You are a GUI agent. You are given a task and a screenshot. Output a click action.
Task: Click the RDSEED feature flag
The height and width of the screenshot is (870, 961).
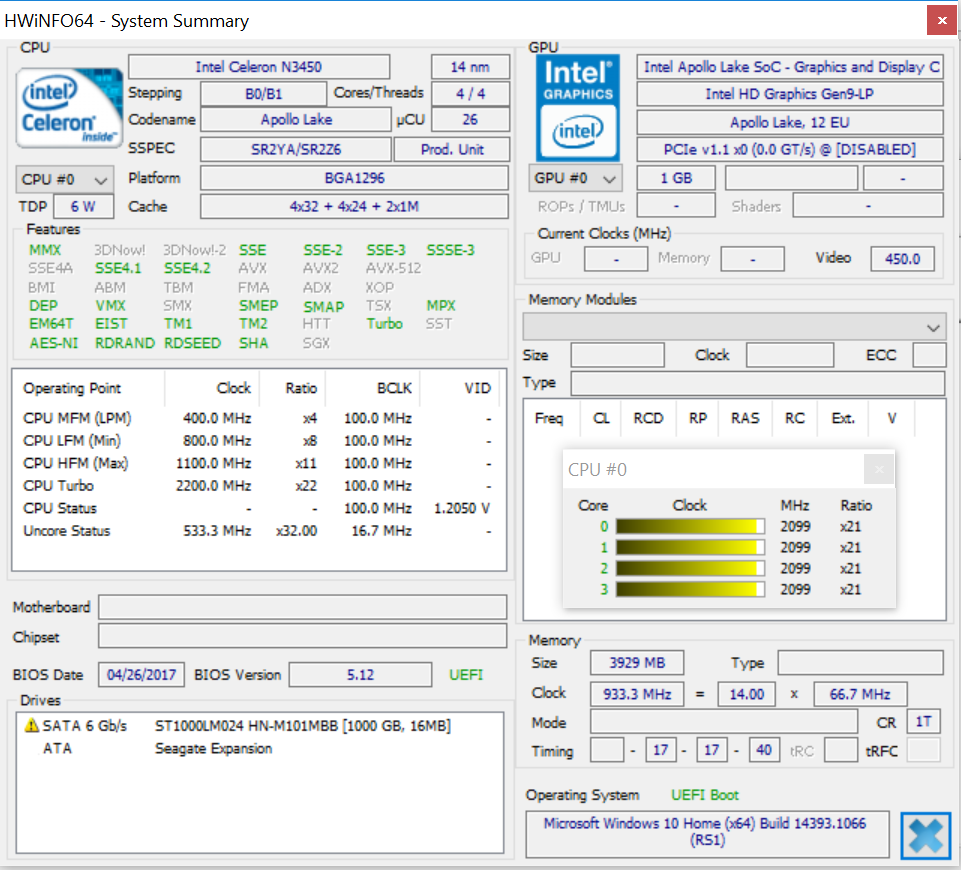pos(192,343)
